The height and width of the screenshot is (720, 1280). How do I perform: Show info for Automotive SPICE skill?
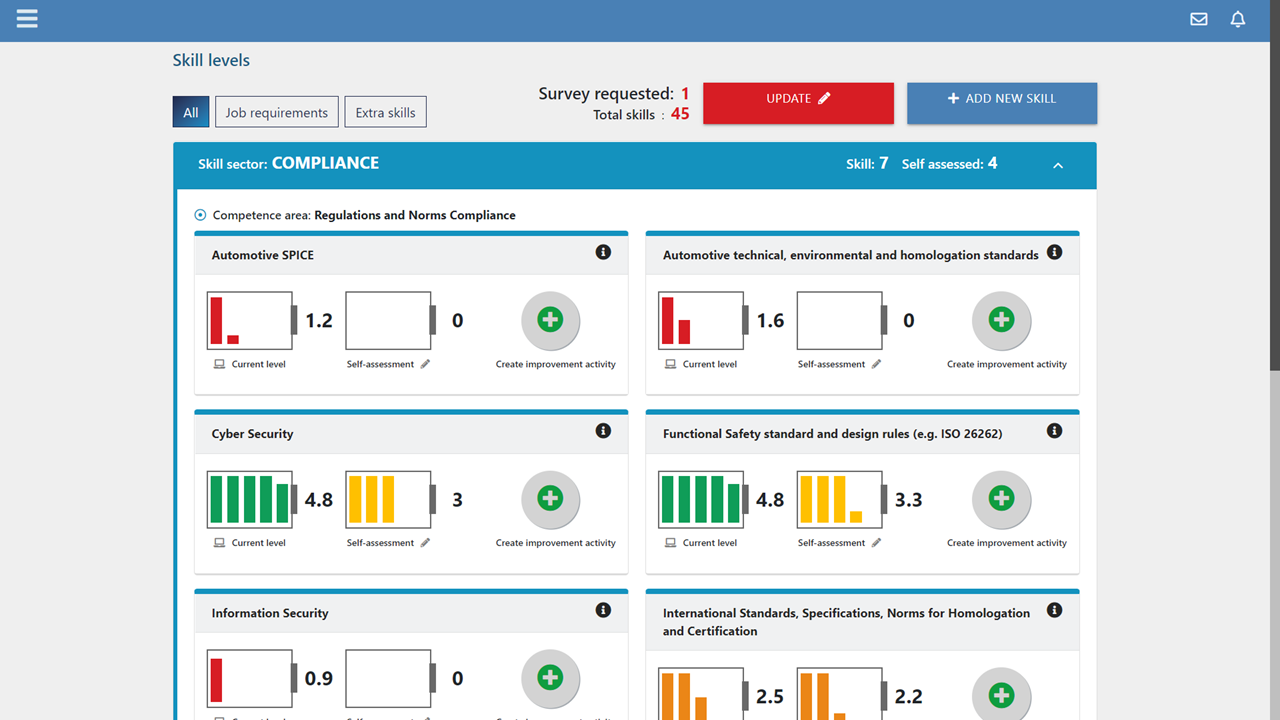[603, 252]
